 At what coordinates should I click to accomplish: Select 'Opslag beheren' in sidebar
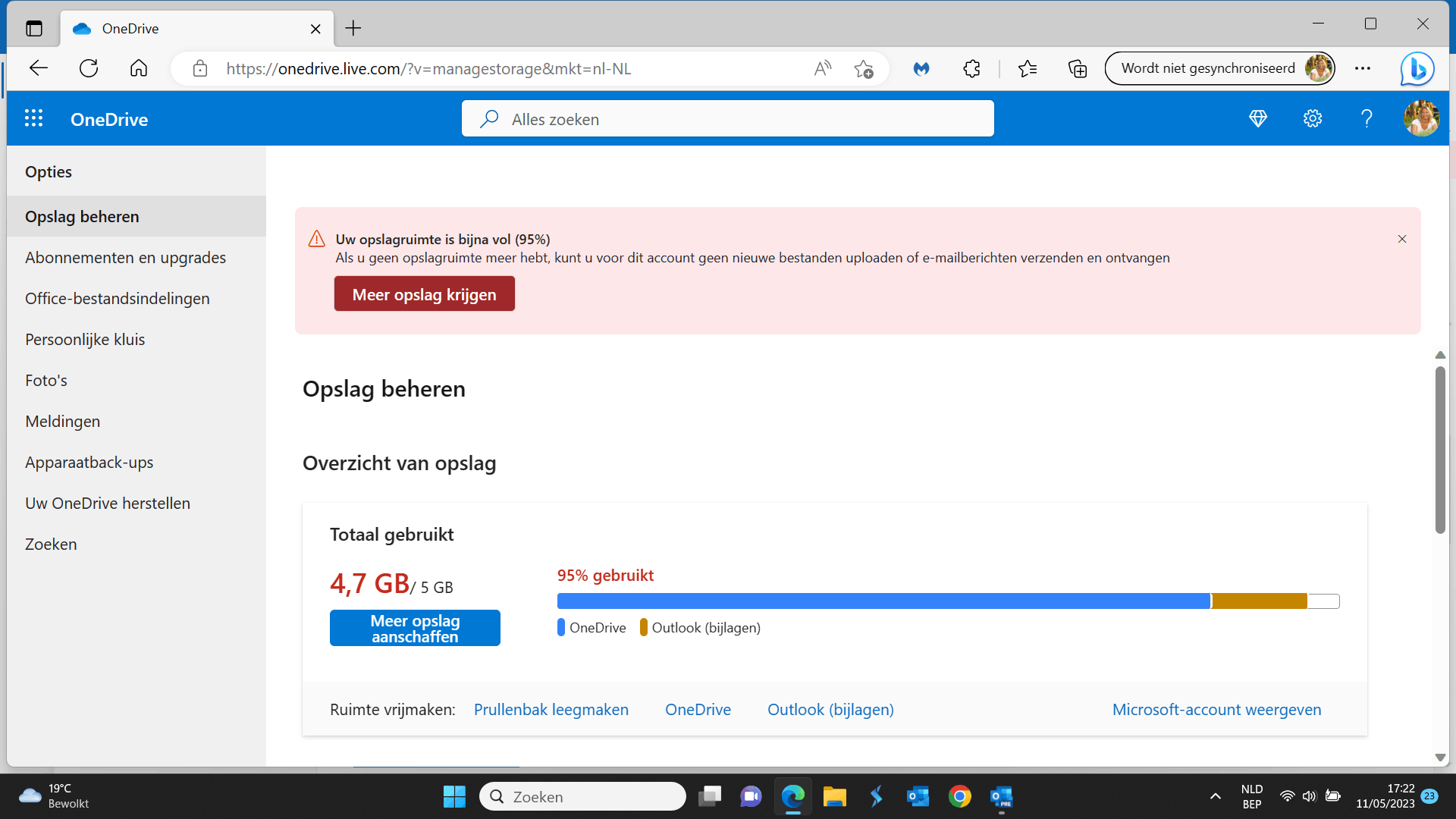136,216
